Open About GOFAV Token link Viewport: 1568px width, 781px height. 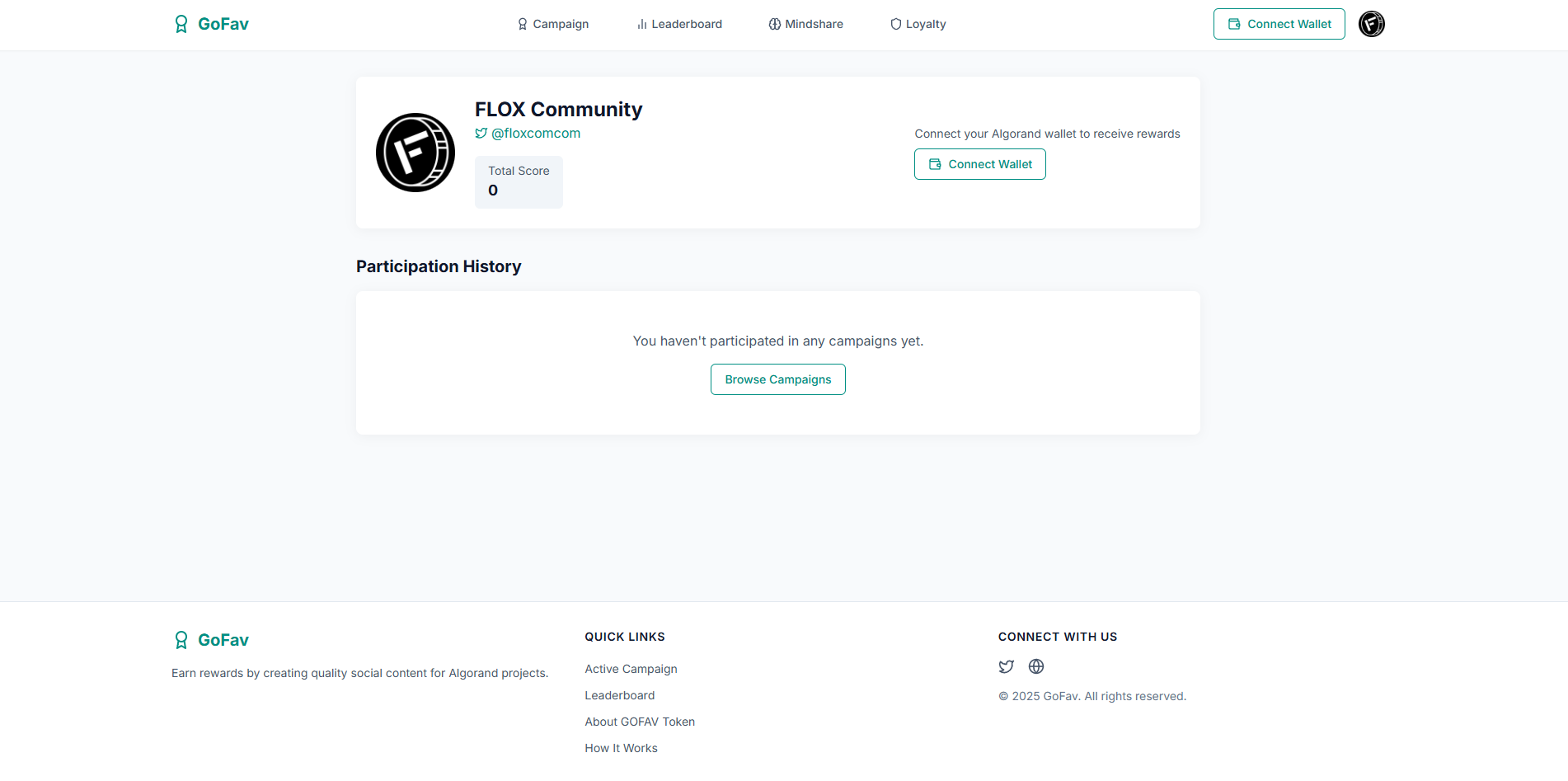coord(640,722)
